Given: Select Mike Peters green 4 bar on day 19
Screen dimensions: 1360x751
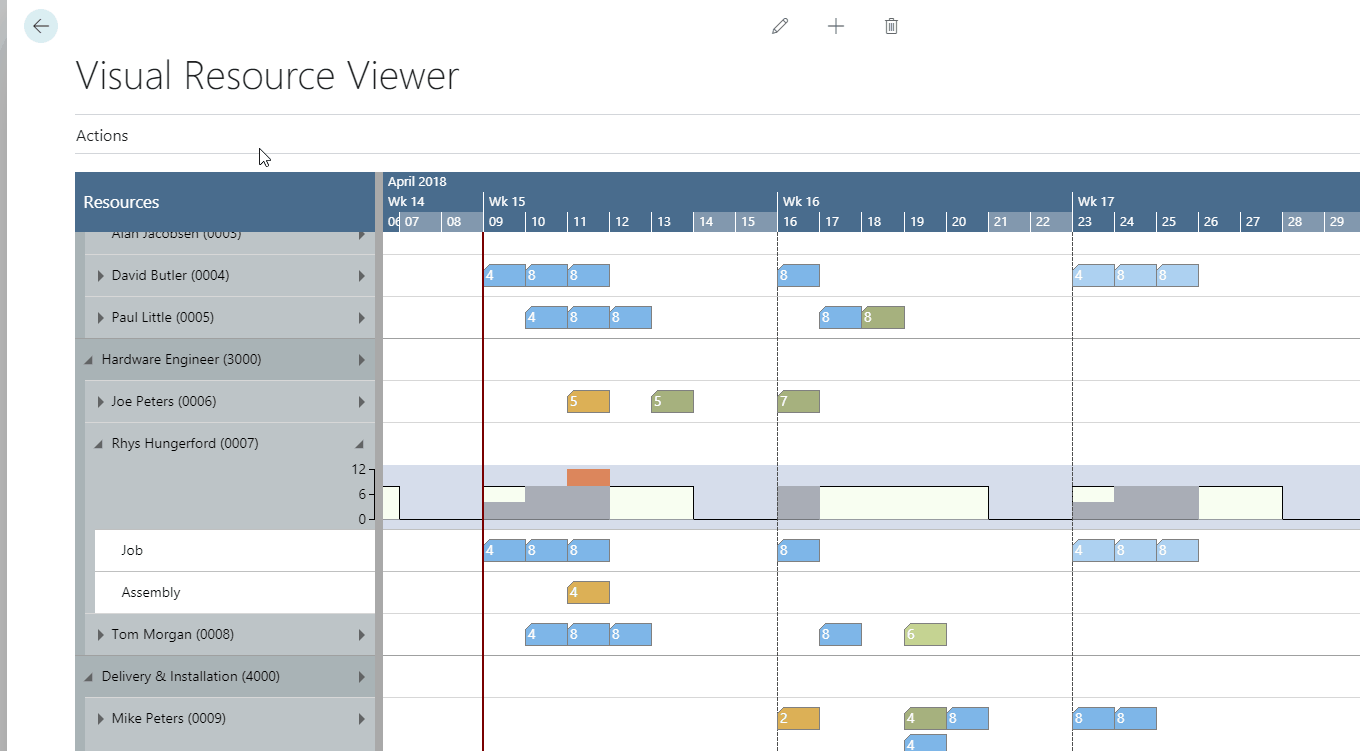Looking at the screenshot, I should coord(925,719).
